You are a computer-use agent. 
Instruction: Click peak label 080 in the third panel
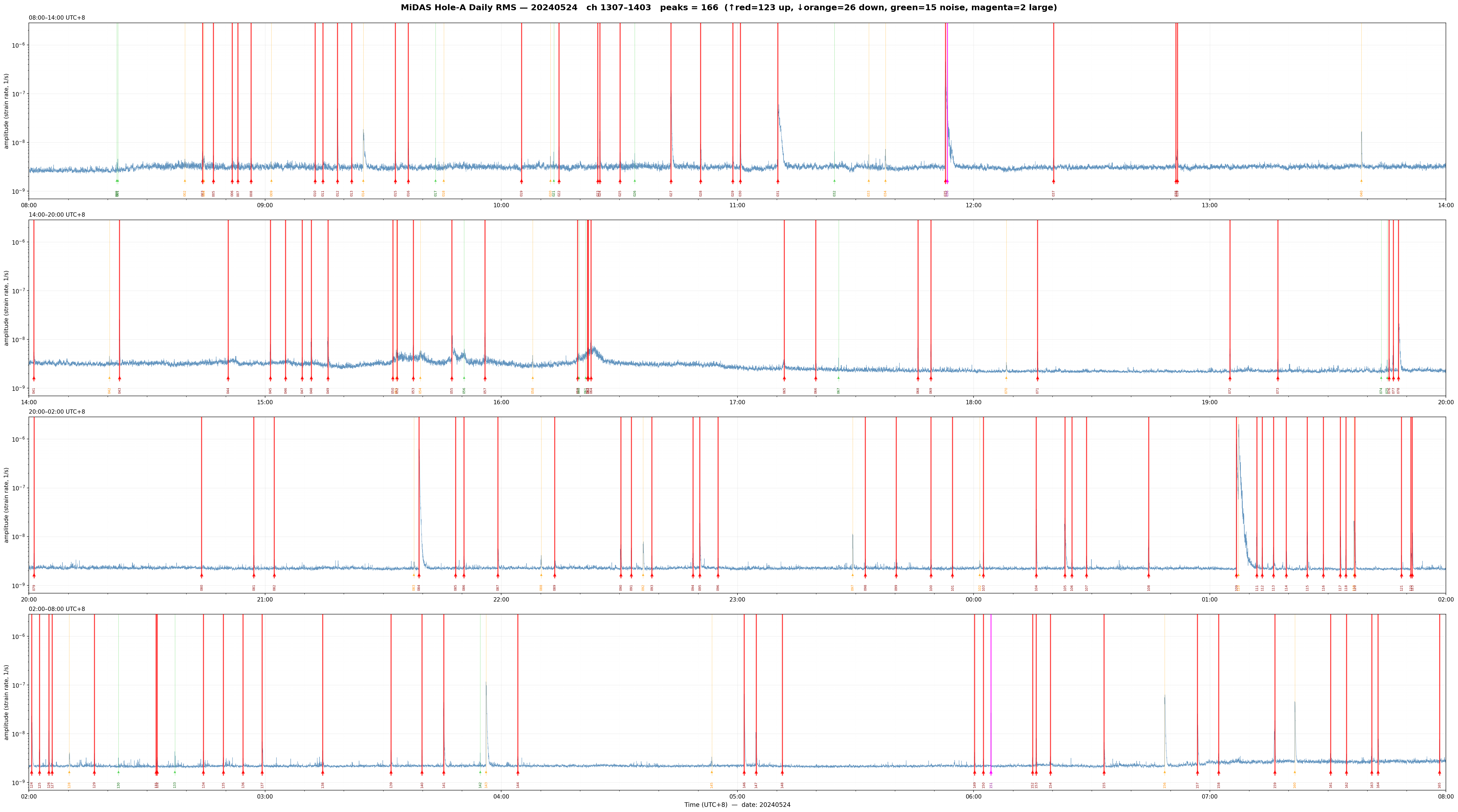[x=202, y=588]
